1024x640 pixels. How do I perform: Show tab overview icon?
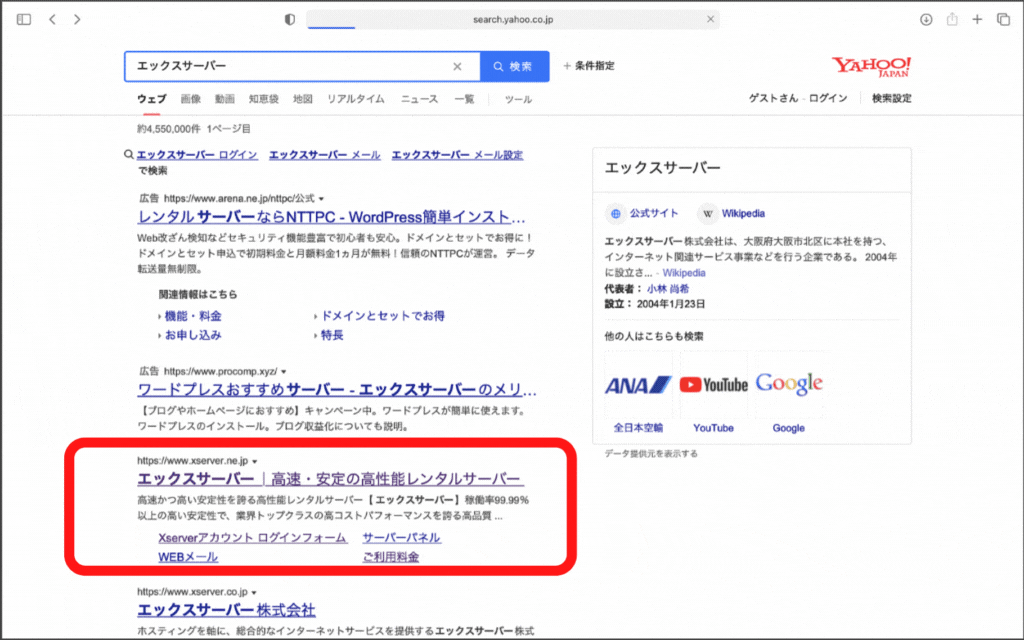tap(1004, 20)
